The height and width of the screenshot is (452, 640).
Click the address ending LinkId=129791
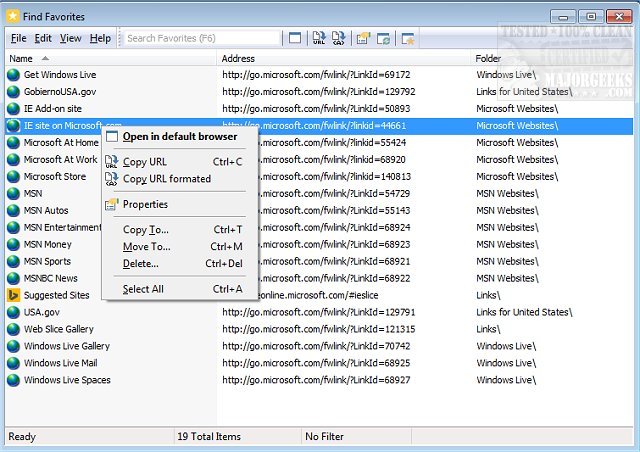[319, 312]
